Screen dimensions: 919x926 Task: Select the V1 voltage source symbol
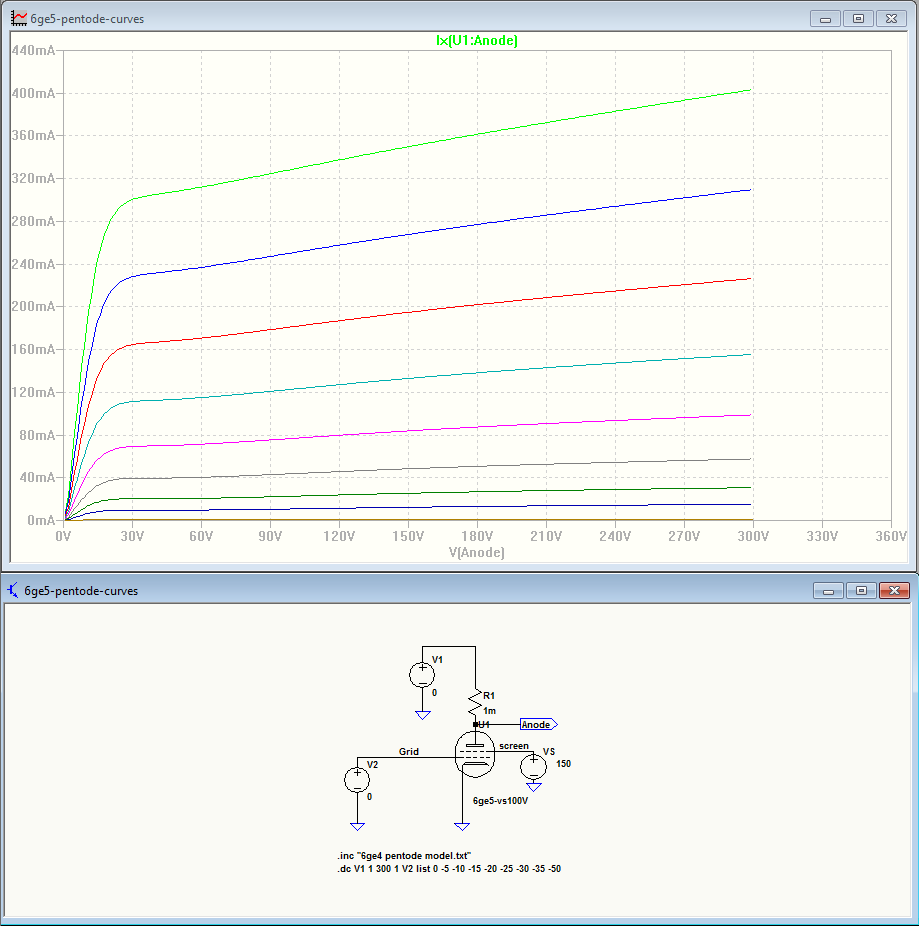[x=422, y=675]
